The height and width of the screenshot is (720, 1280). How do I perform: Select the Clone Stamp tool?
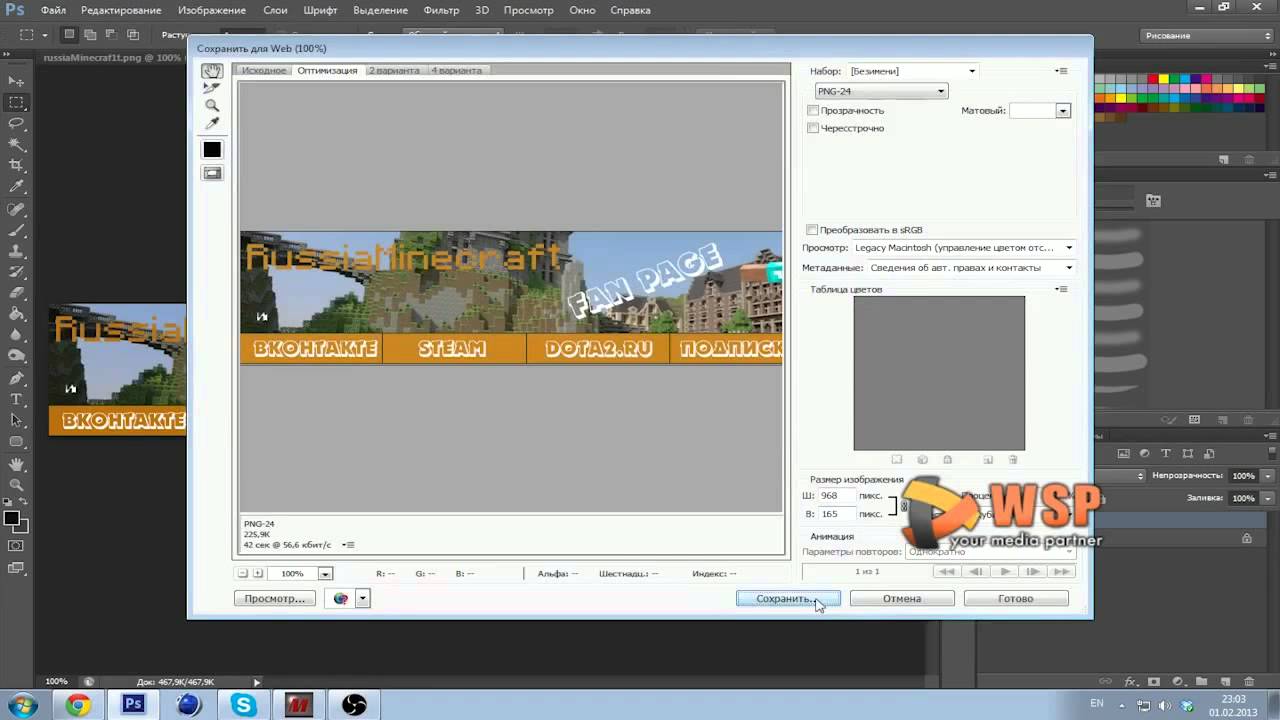(16, 251)
